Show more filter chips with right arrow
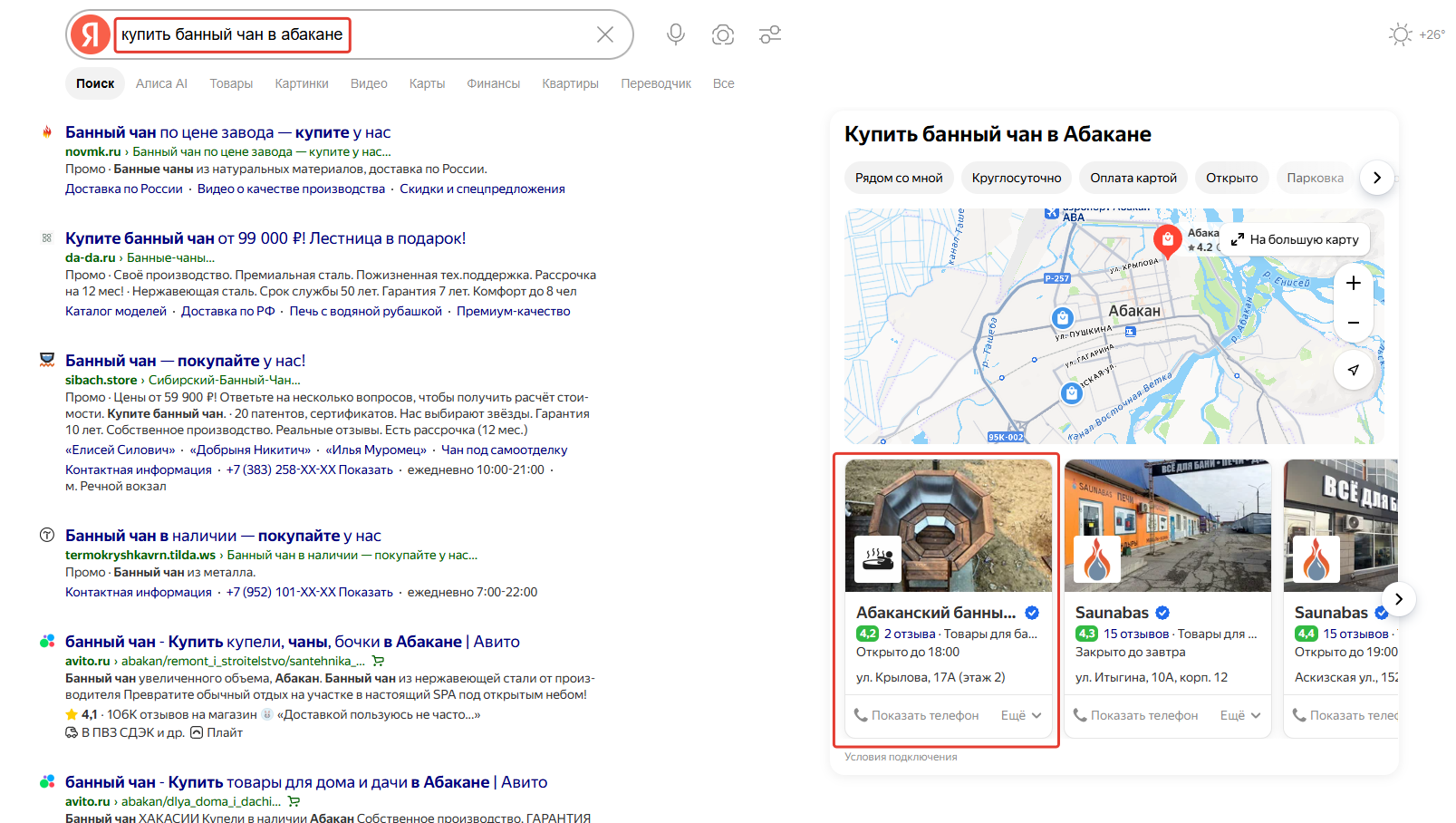 (1377, 178)
